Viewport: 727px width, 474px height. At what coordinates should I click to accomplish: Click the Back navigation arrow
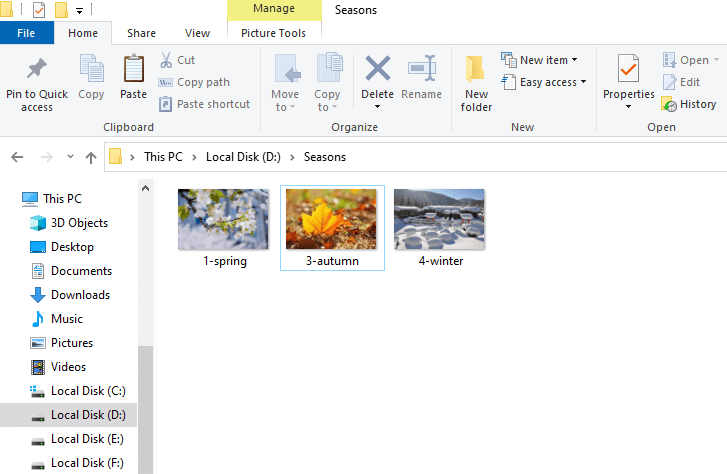click(x=17, y=157)
